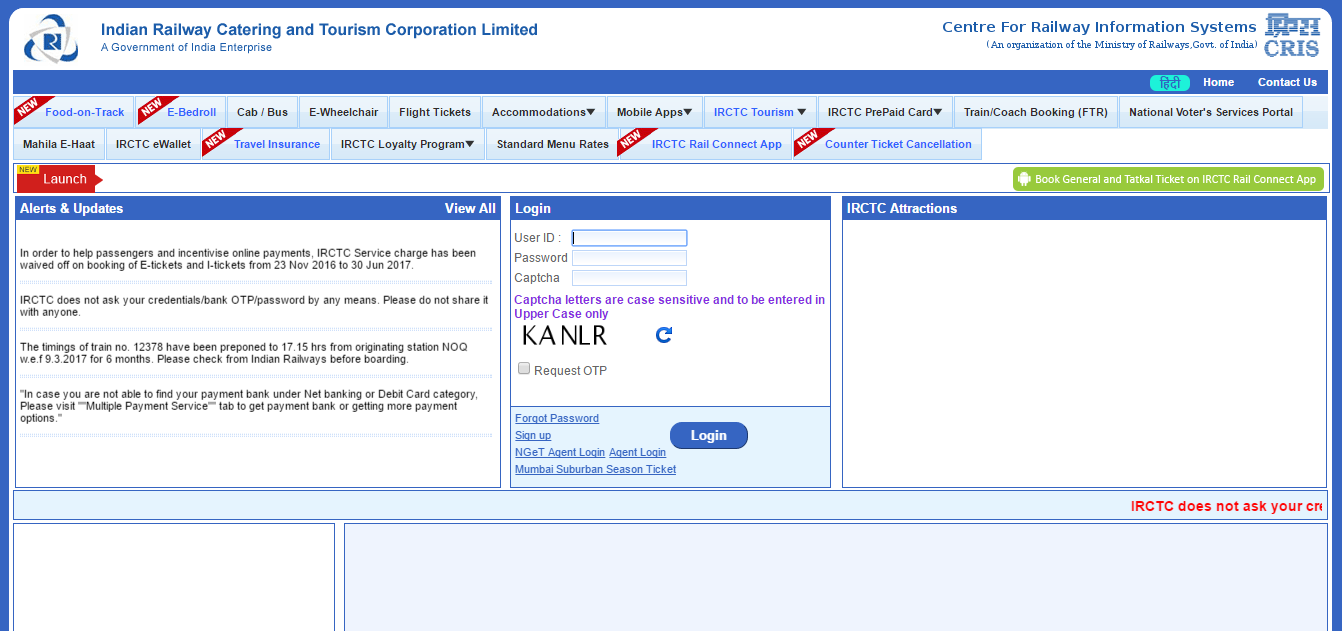Click the IRCTC Attractions header
The image size is (1342, 631).
click(902, 208)
